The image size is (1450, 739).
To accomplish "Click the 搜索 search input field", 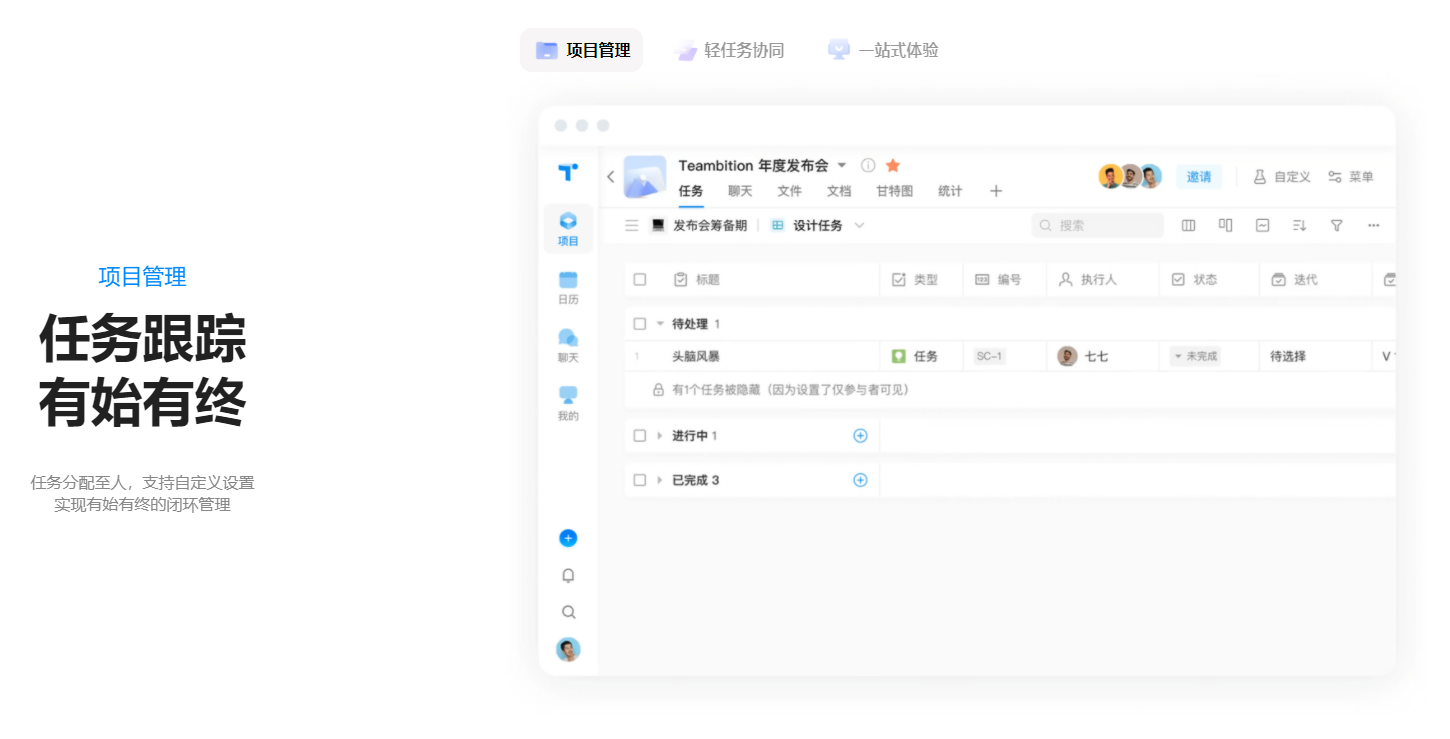I will coord(1098,226).
